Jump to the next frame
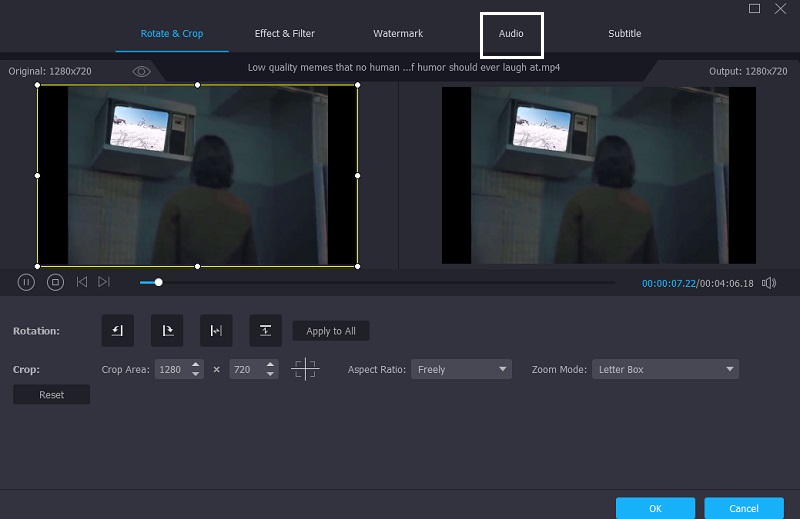The image size is (800, 519). tap(104, 283)
